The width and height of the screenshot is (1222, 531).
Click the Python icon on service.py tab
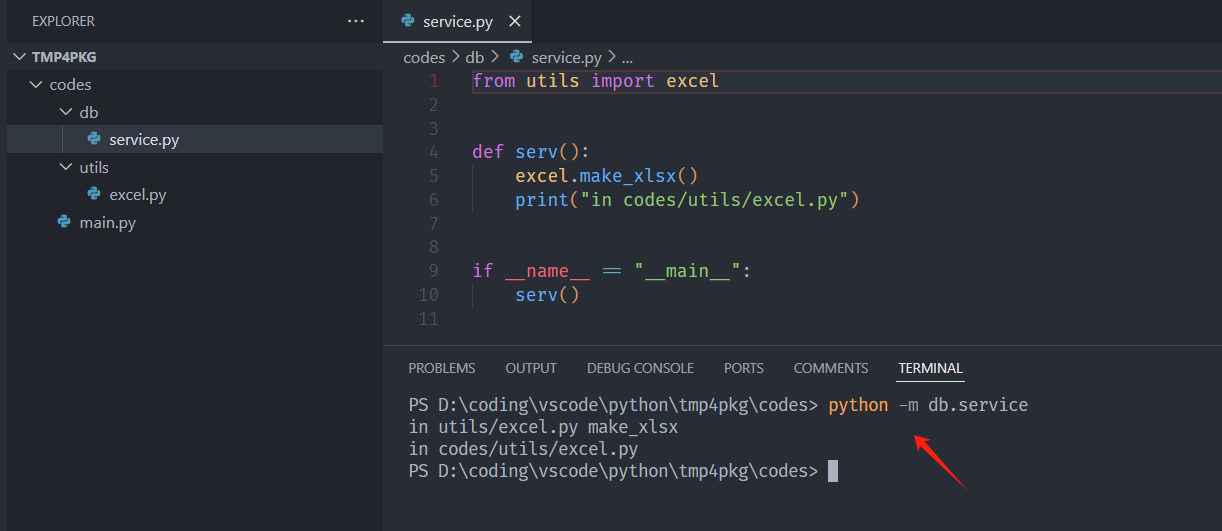pos(408,21)
